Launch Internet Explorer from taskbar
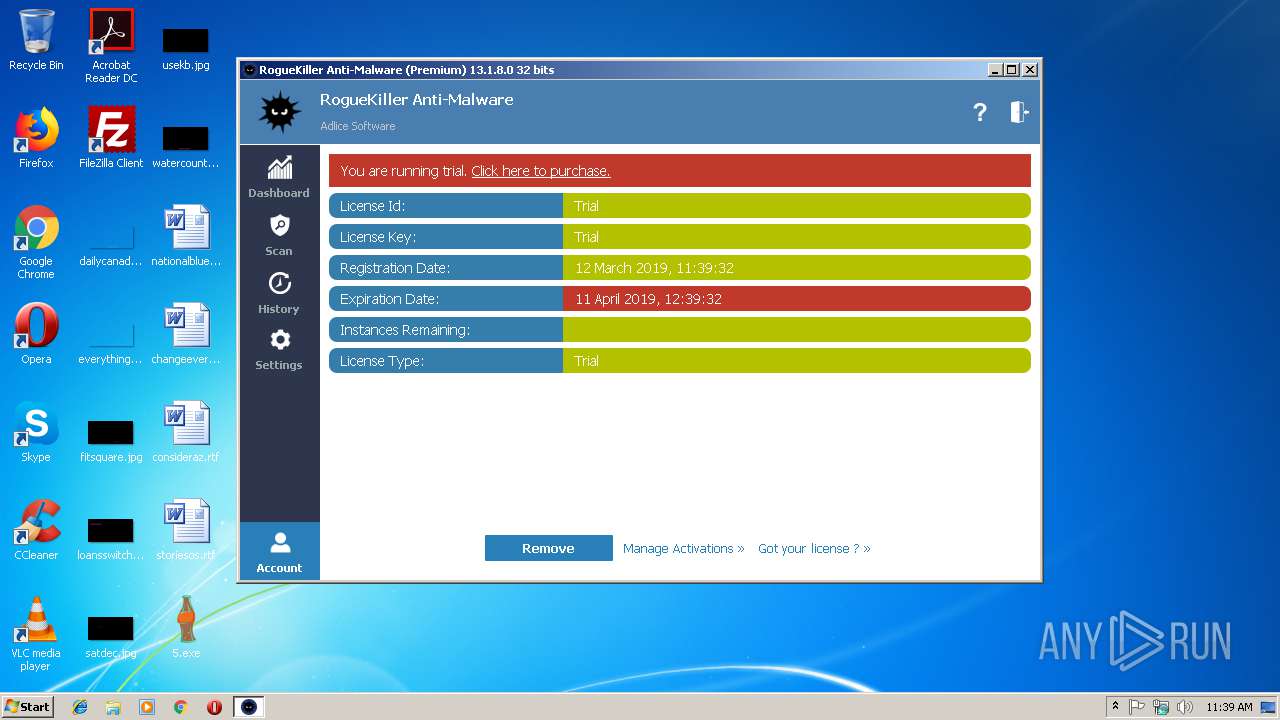 [x=80, y=707]
